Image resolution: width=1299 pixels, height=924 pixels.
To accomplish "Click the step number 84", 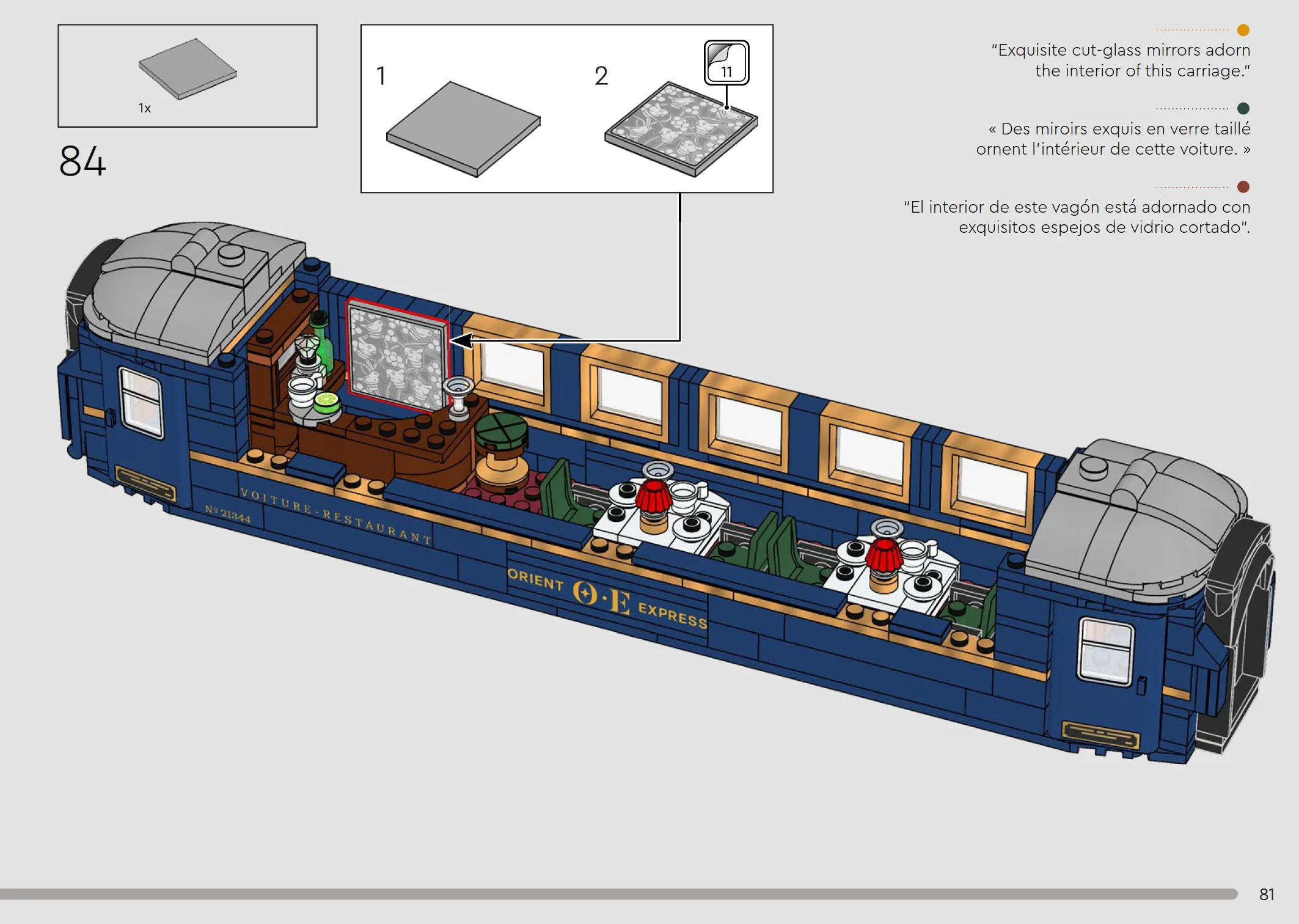I will [x=82, y=161].
